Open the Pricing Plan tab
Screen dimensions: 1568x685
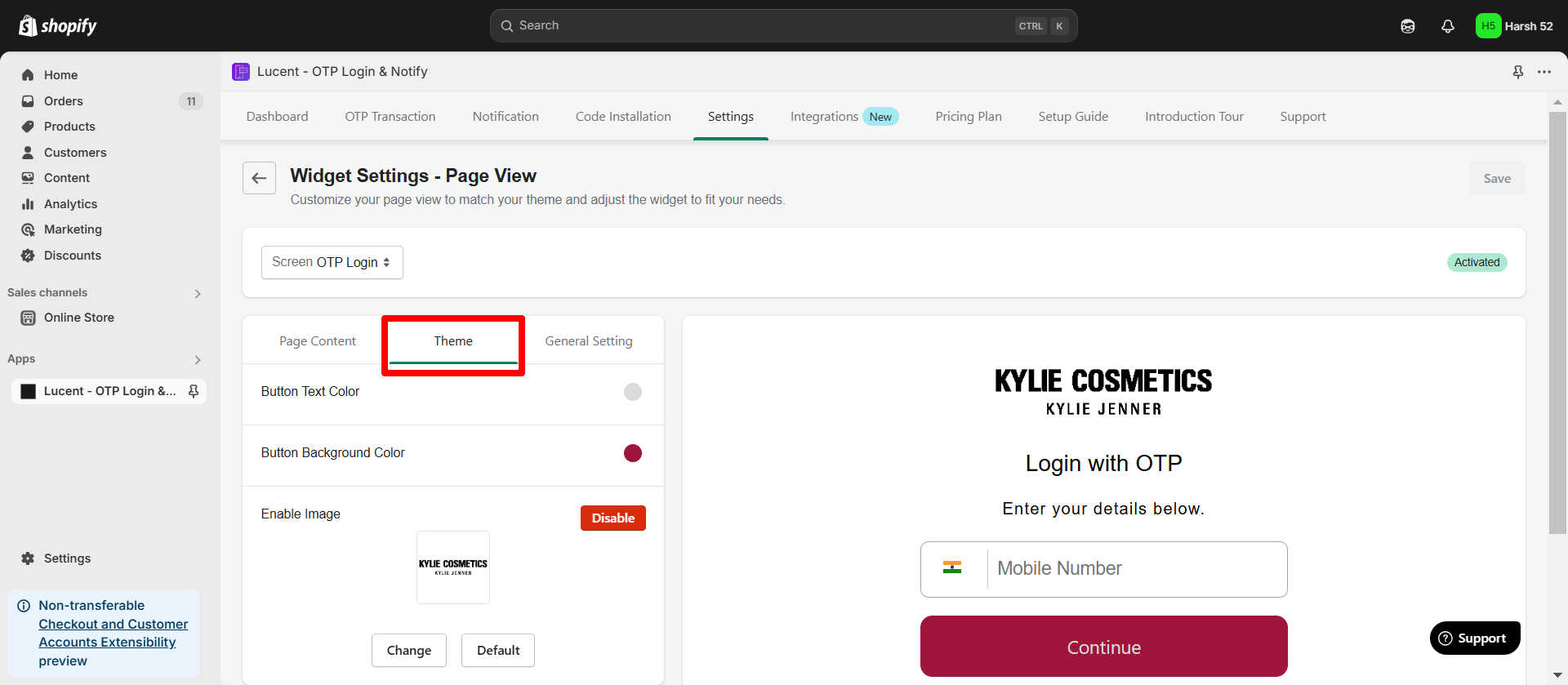coord(969,117)
